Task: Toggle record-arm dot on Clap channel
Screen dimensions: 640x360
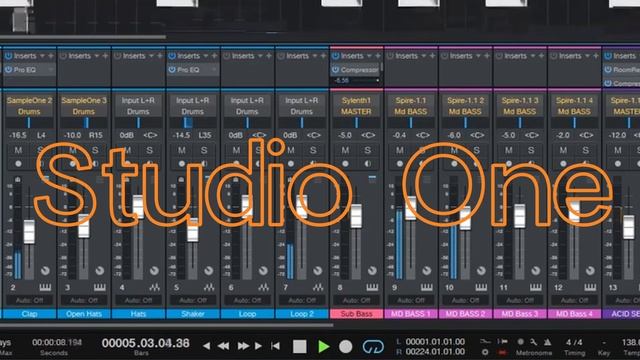Action: point(18,164)
